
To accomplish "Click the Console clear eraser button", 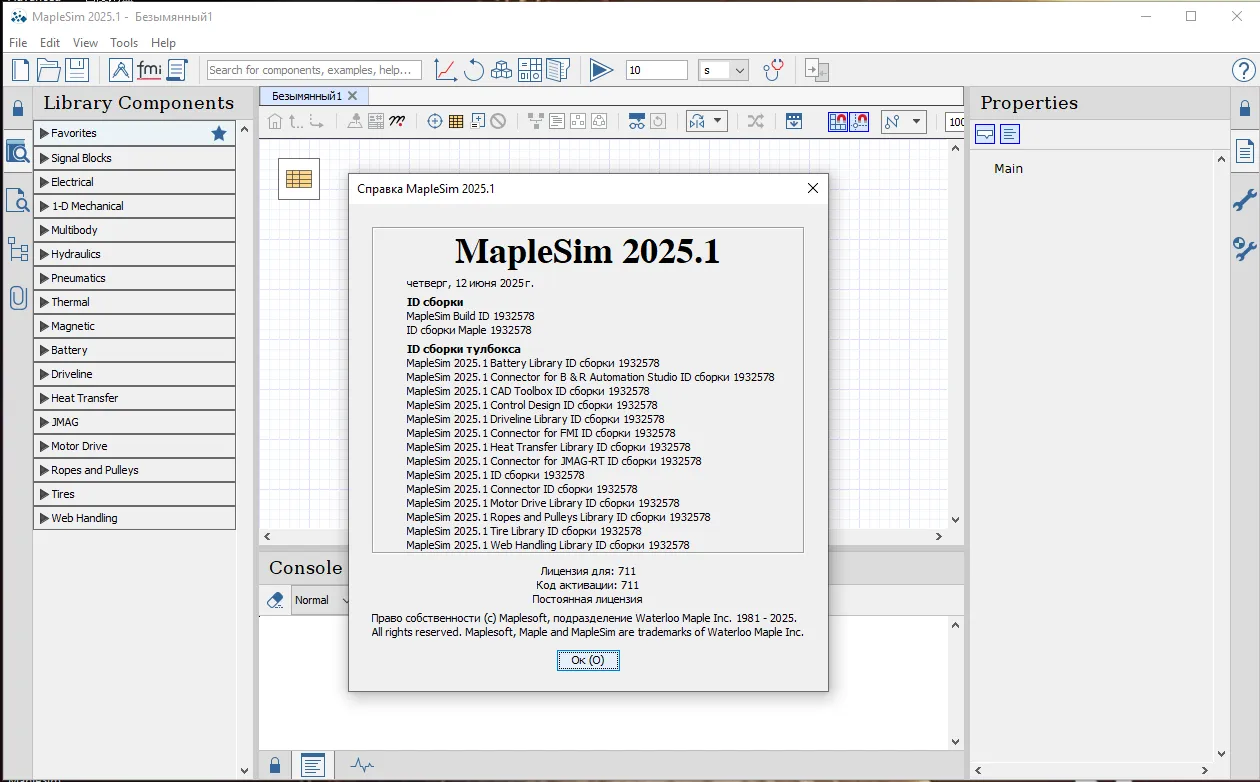I will 275,600.
